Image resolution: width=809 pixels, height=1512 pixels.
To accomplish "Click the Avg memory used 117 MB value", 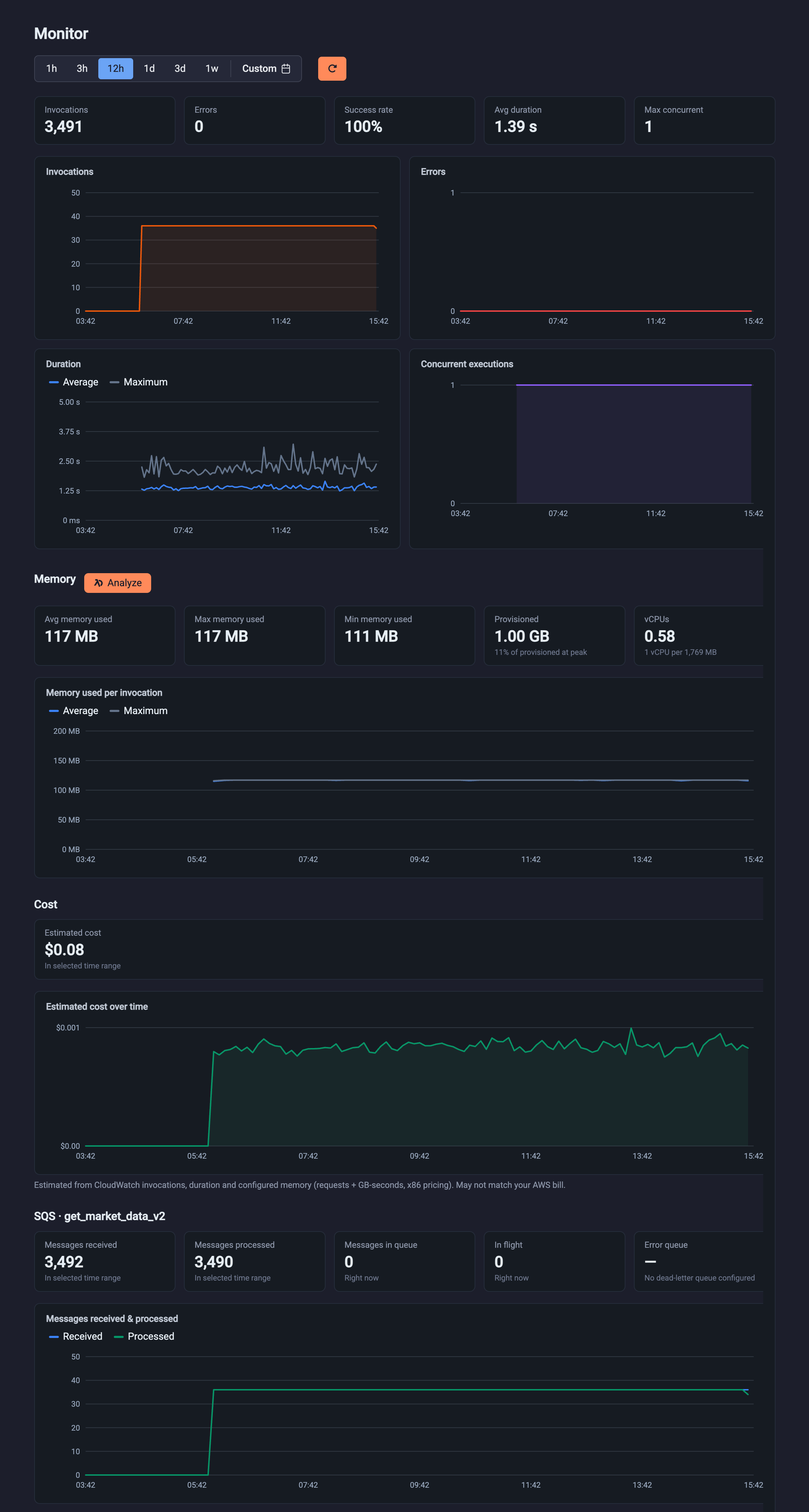I will (x=71, y=636).
